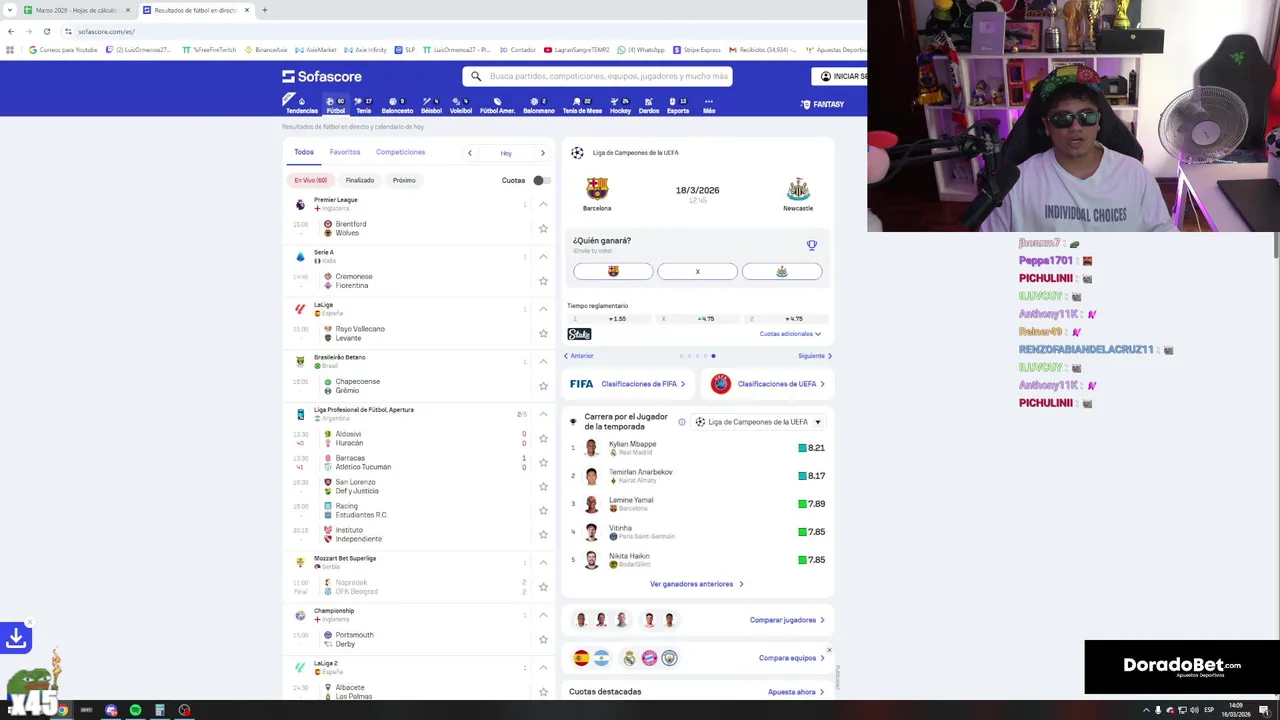Open the Tendencias sports section
Screen dimensions: 1280x720
301,105
